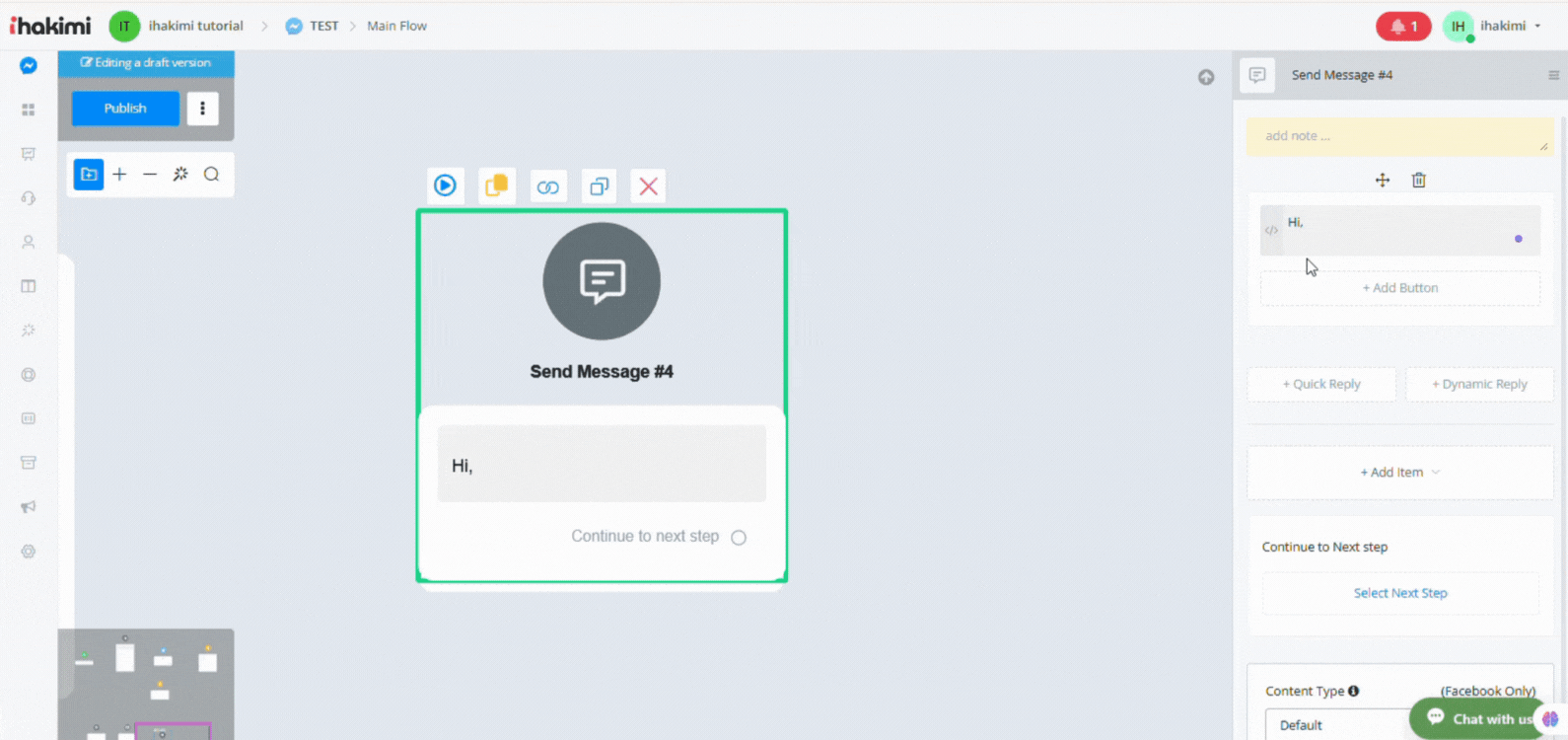Image resolution: width=1568 pixels, height=740 pixels.
Task: Click the code brackets icon beside Hi, text
Action: point(1271,231)
